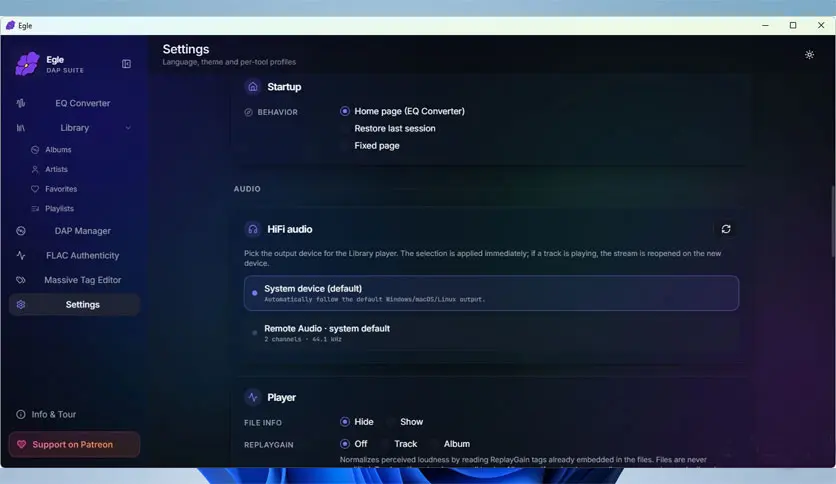The image size is (836, 484).
Task: Click Support on Patreon button
Action: click(75, 445)
